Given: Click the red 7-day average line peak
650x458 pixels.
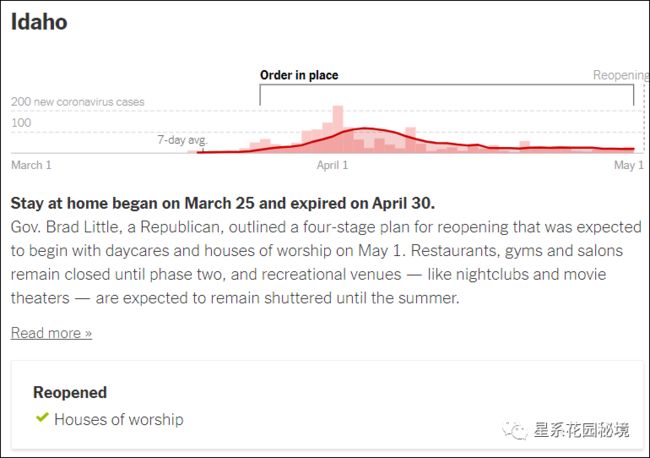Looking at the screenshot, I should [x=365, y=128].
